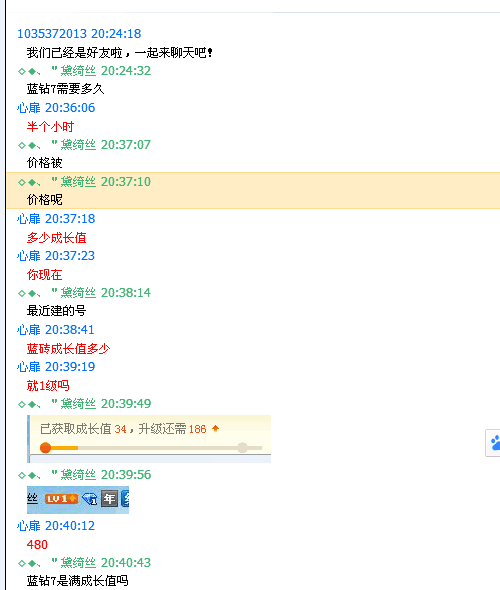Click the orange progress start dot
Image resolution: width=500 pixels, height=590 pixels.
(x=46, y=448)
